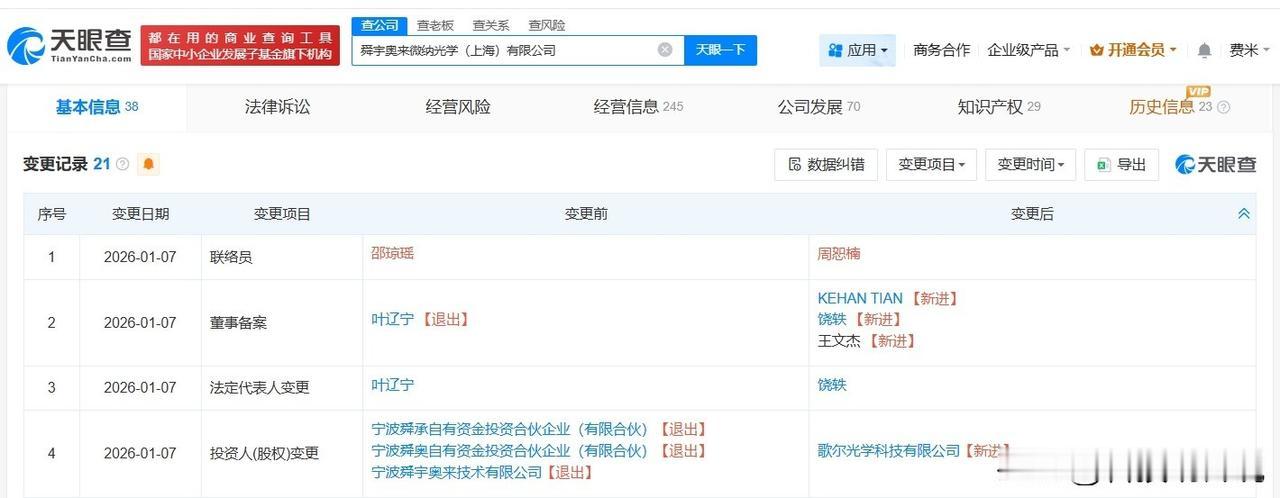Switch to the 经营信息 tab

tap(639, 107)
